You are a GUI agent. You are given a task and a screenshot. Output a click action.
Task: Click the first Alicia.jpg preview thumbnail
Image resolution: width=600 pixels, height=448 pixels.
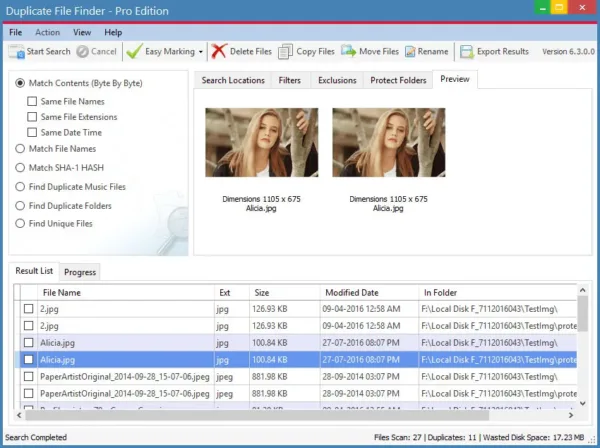[261, 142]
